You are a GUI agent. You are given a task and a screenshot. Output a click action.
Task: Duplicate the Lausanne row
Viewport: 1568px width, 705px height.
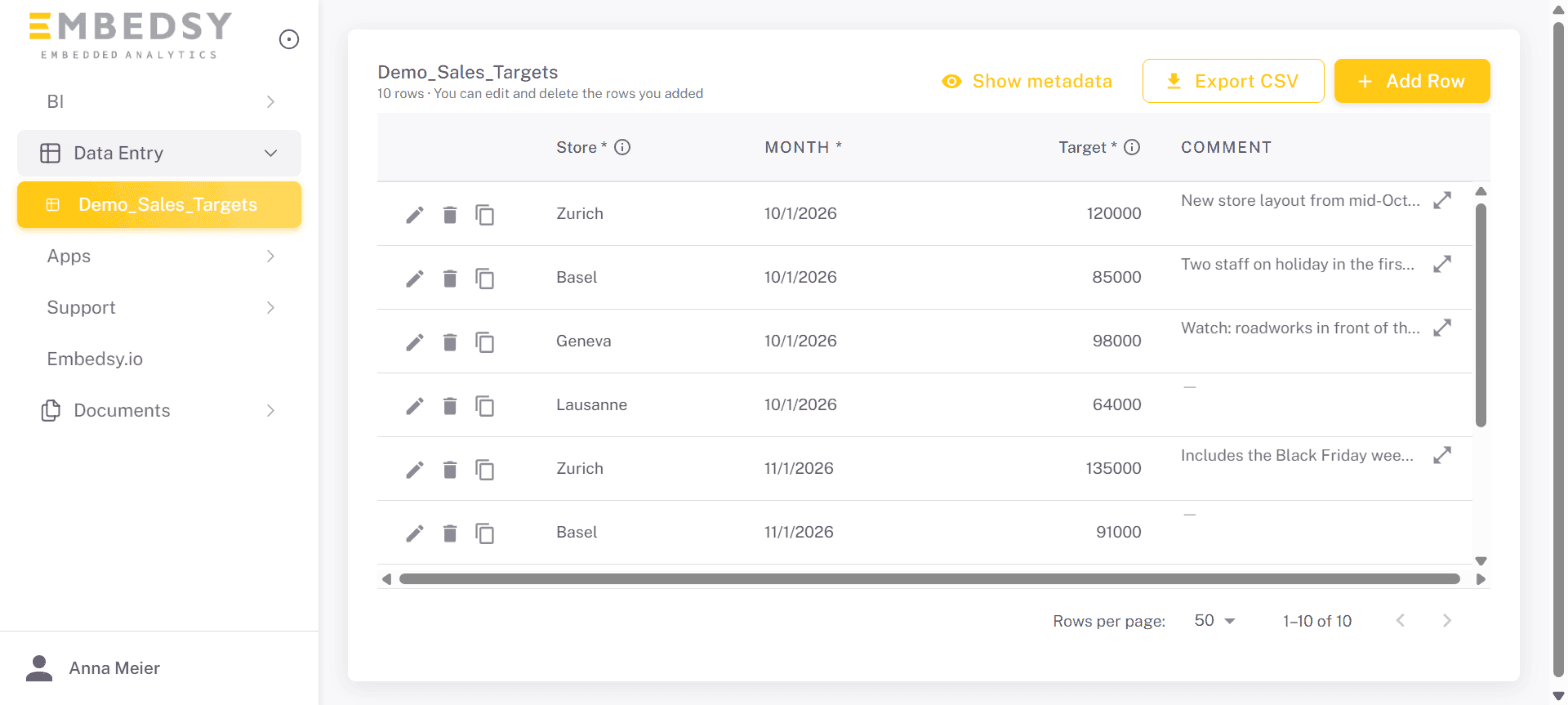tap(485, 405)
